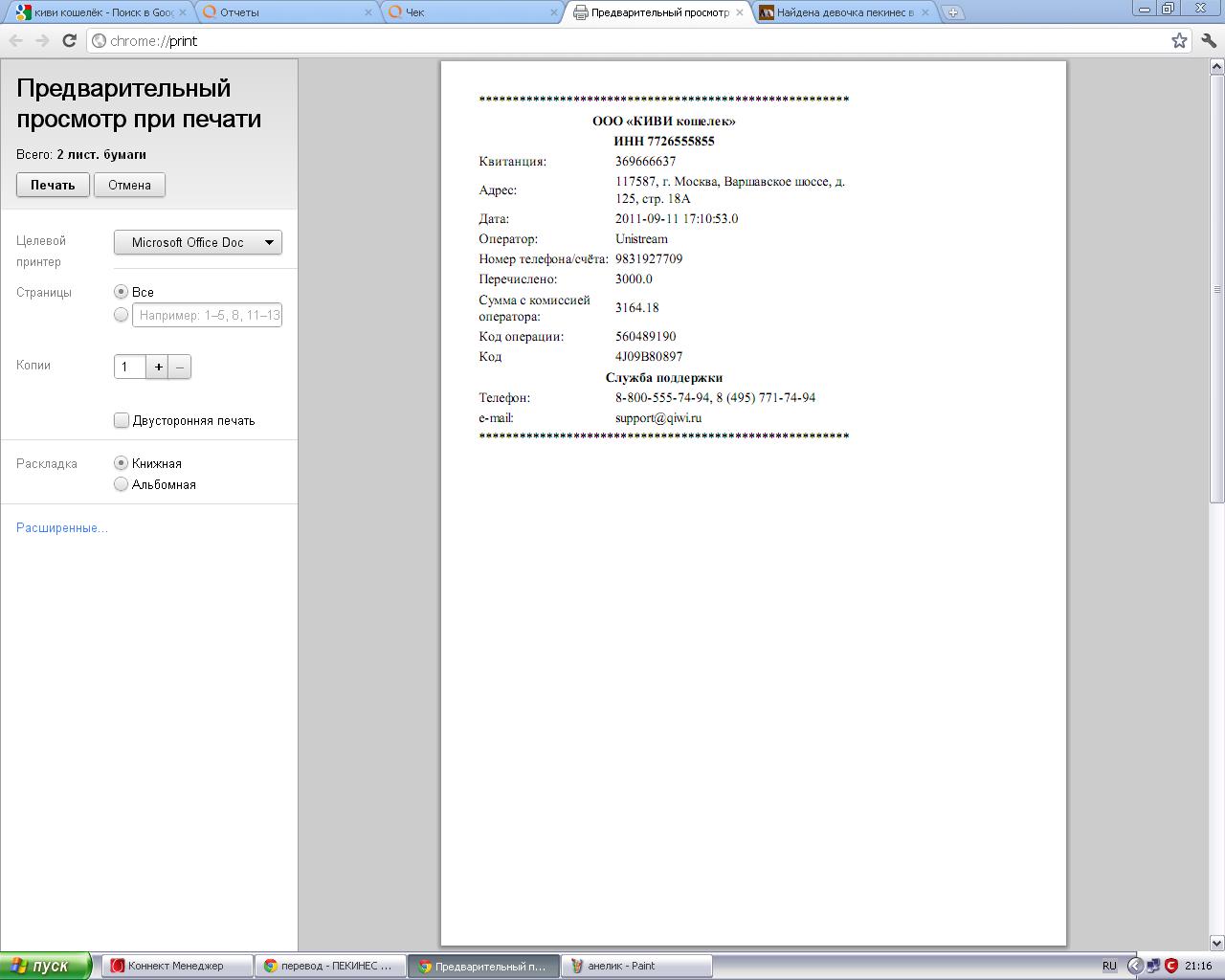
Task: Switch to the 'Чек' tab
Action: [x=469, y=12]
